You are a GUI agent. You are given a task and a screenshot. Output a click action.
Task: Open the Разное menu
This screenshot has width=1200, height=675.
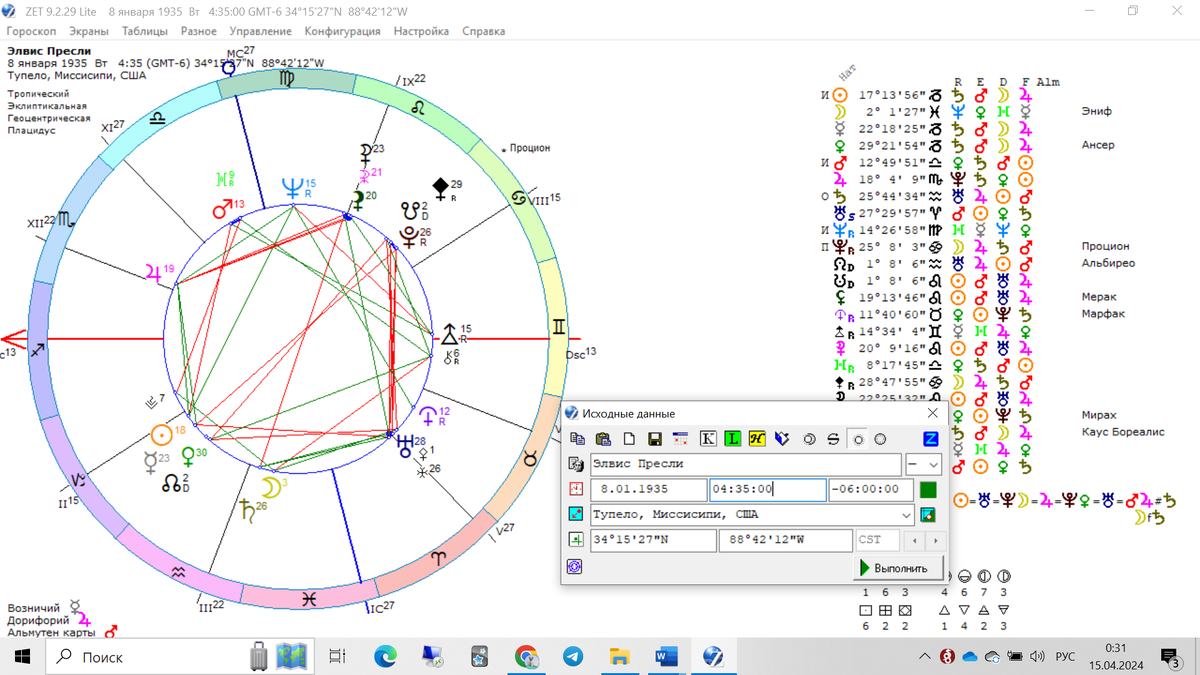pos(199,31)
